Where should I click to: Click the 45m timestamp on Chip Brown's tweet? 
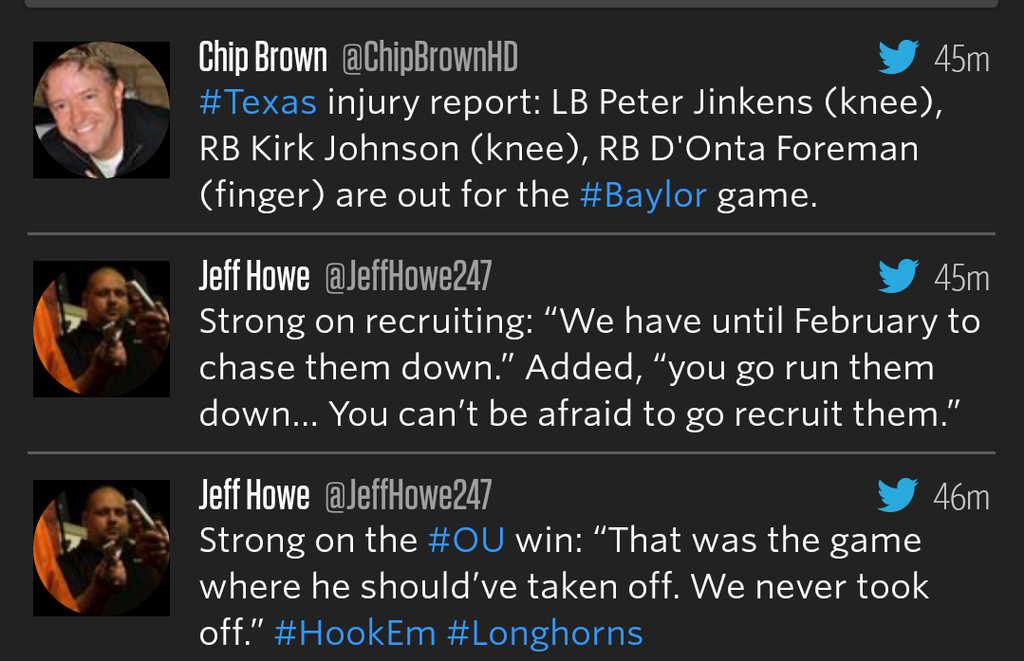click(x=961, y=59)
